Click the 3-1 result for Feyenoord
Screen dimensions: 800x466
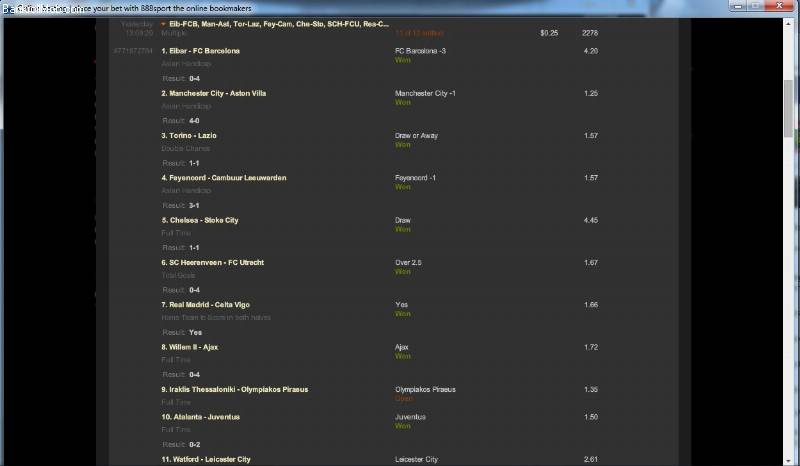point(194,206)
